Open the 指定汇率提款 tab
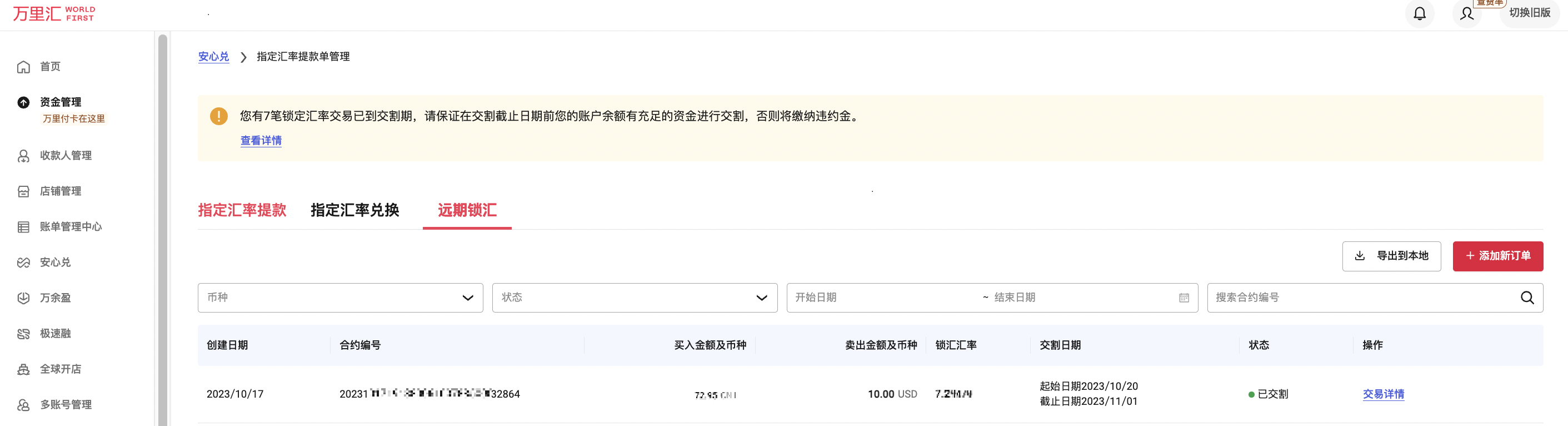The height and width of the screenshot is (426, 1568). click(242, 210)
